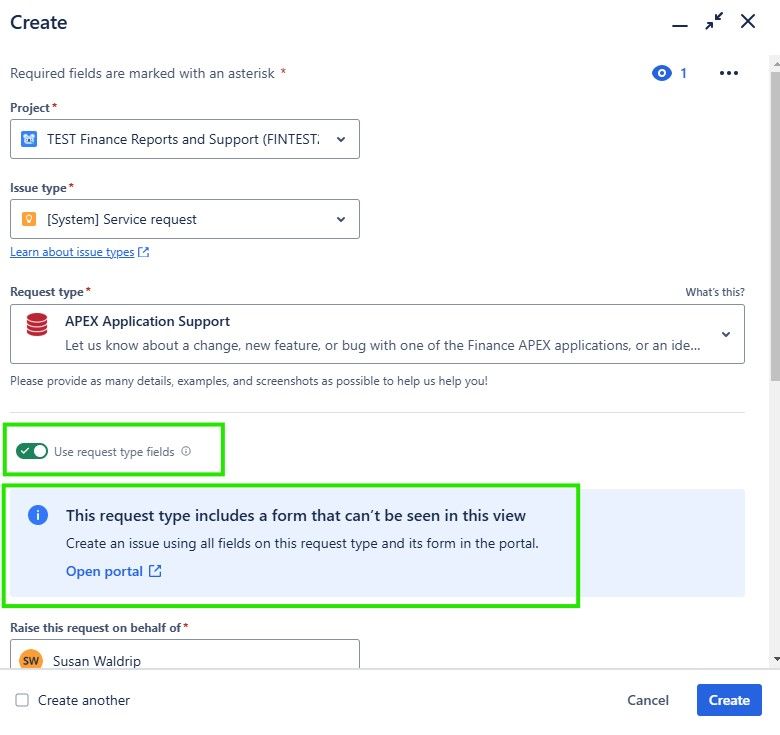Click the Cancel button
This screenshot has width=780, height=735.
(x=648, y=700)
